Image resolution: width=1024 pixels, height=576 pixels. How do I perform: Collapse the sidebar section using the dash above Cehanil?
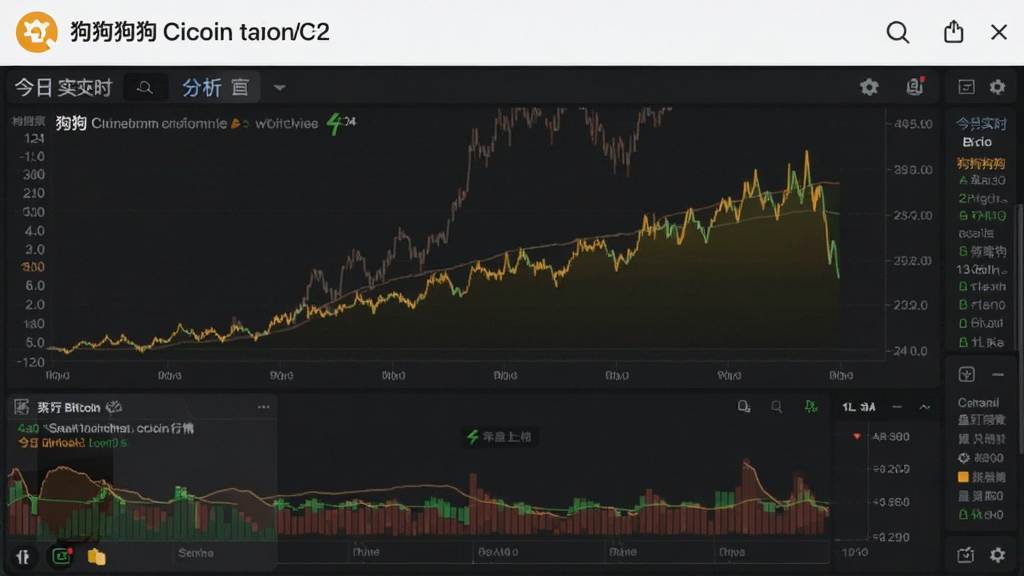click(998, 375)
